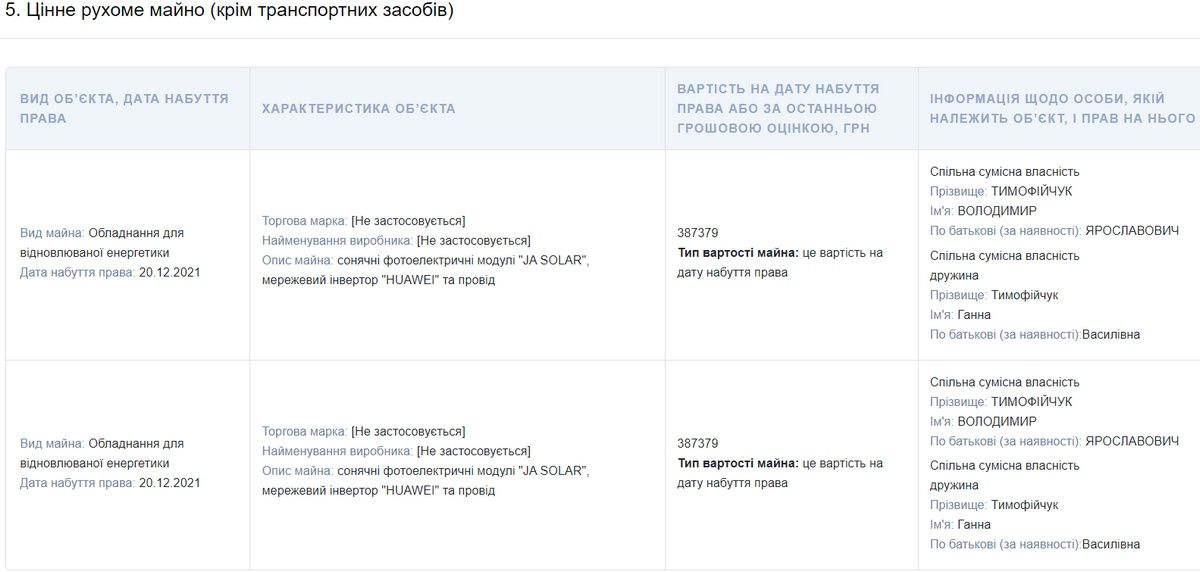Click the "Вид об'єкта, дата набуття права" column header
The width and height of the screenshot is (1200, 572).
(x=124, y=108)
